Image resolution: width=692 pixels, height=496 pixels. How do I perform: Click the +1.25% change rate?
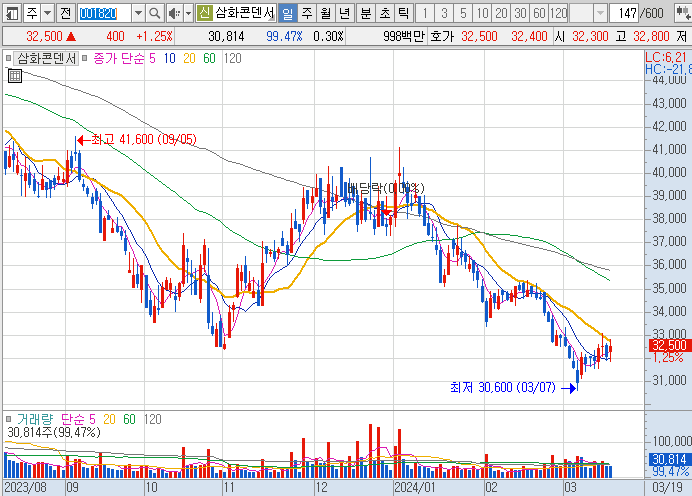154,36
